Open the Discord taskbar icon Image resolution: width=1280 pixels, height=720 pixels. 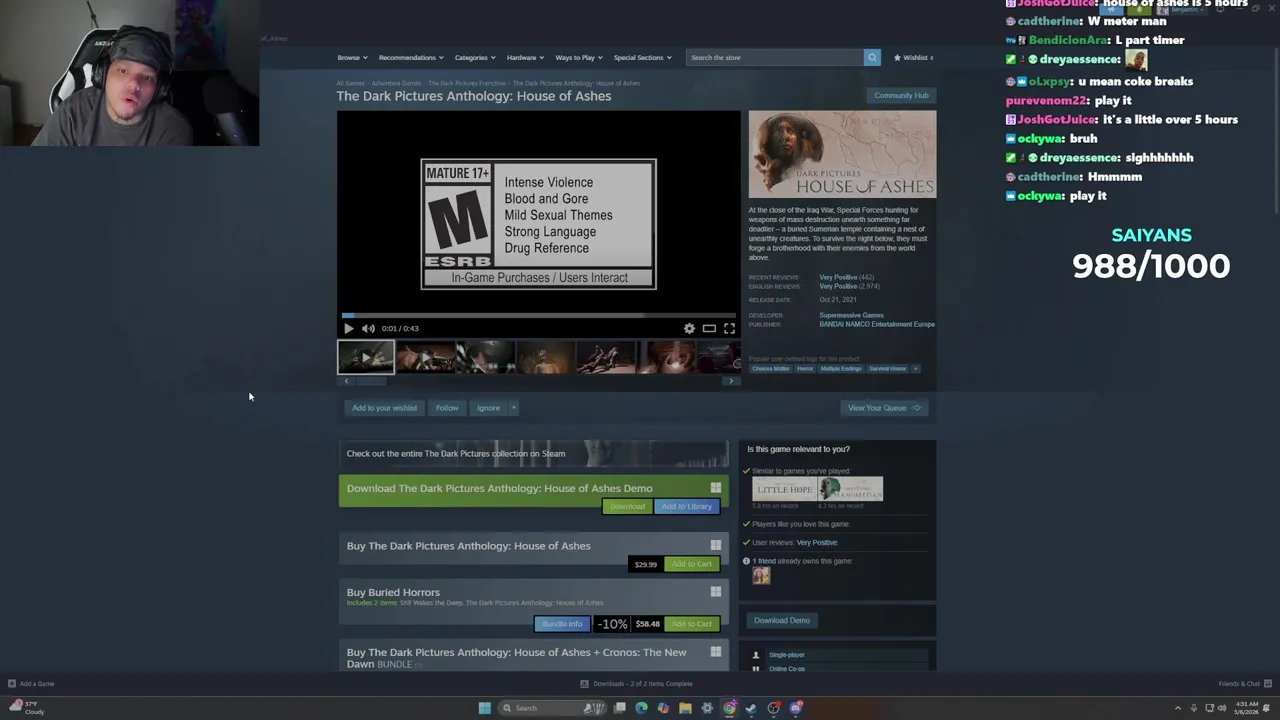(796, 708)
